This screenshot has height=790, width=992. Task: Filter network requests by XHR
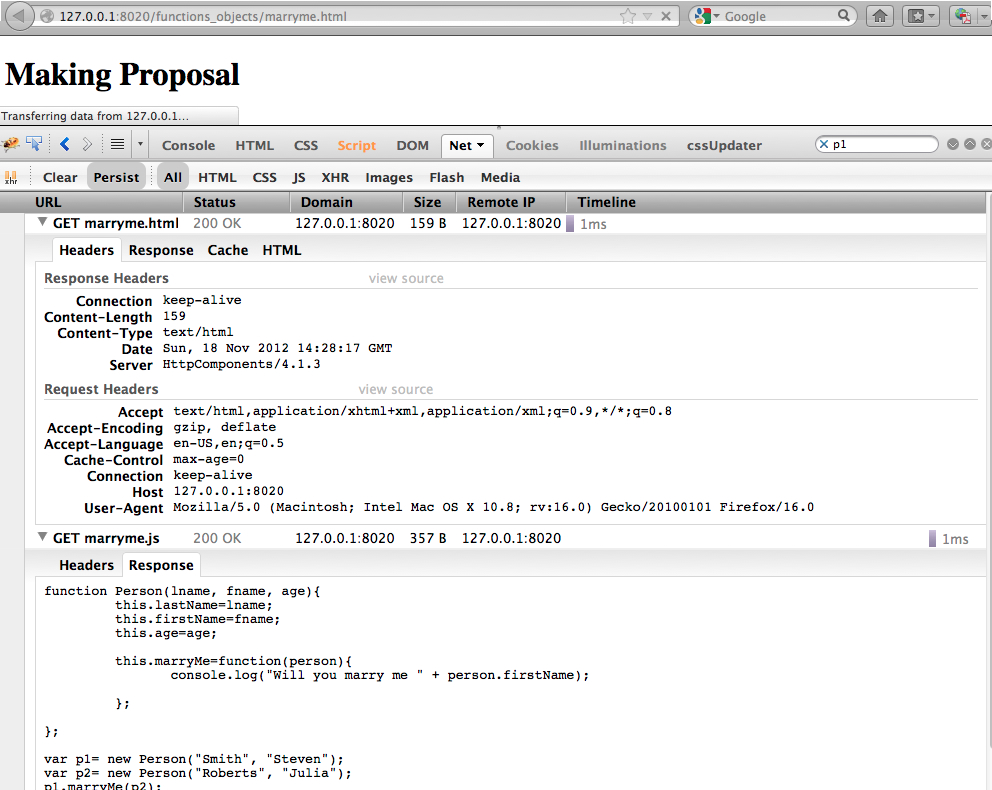(335, 177)
